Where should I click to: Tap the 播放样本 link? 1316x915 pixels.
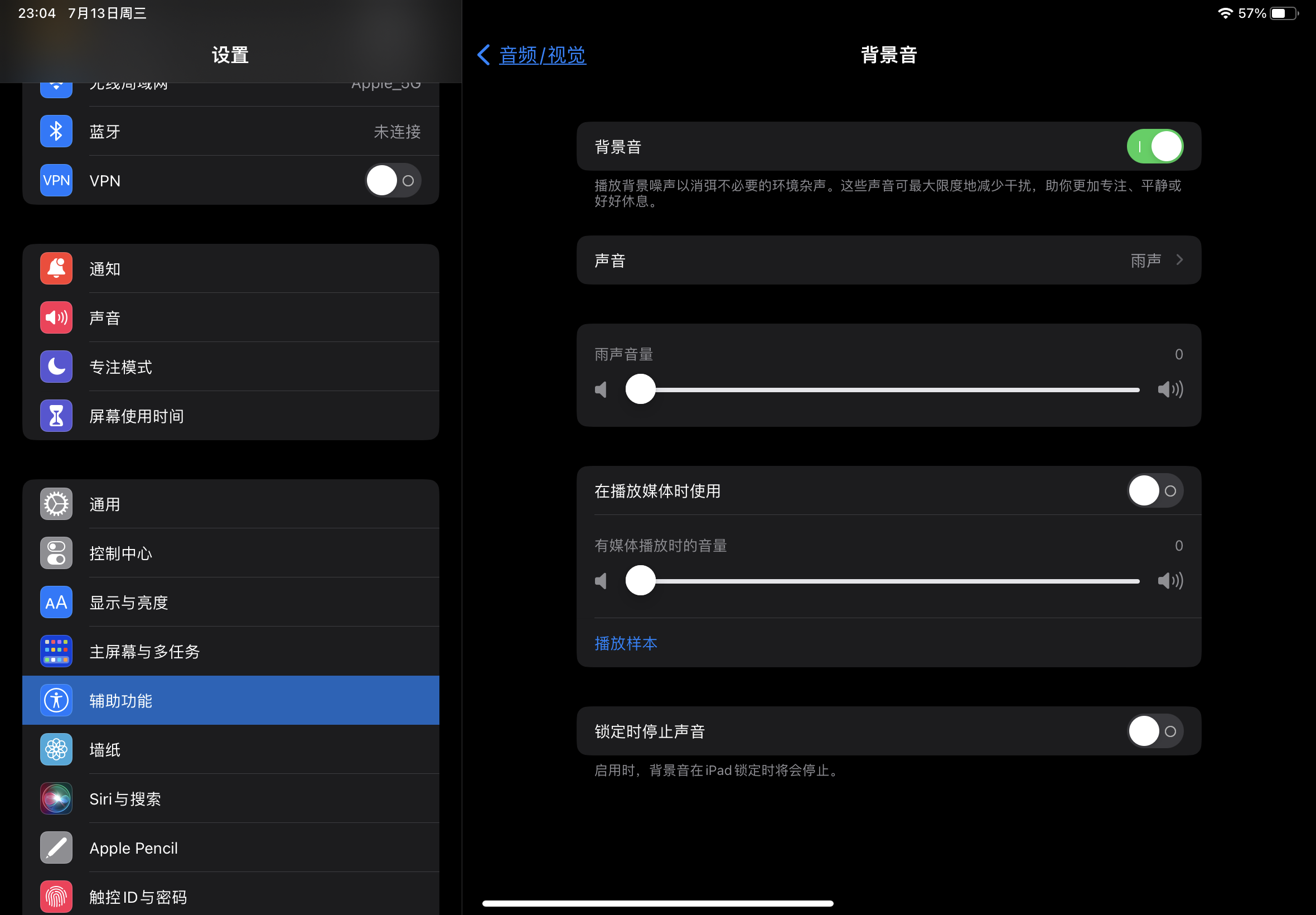click(x=626, y=643)
